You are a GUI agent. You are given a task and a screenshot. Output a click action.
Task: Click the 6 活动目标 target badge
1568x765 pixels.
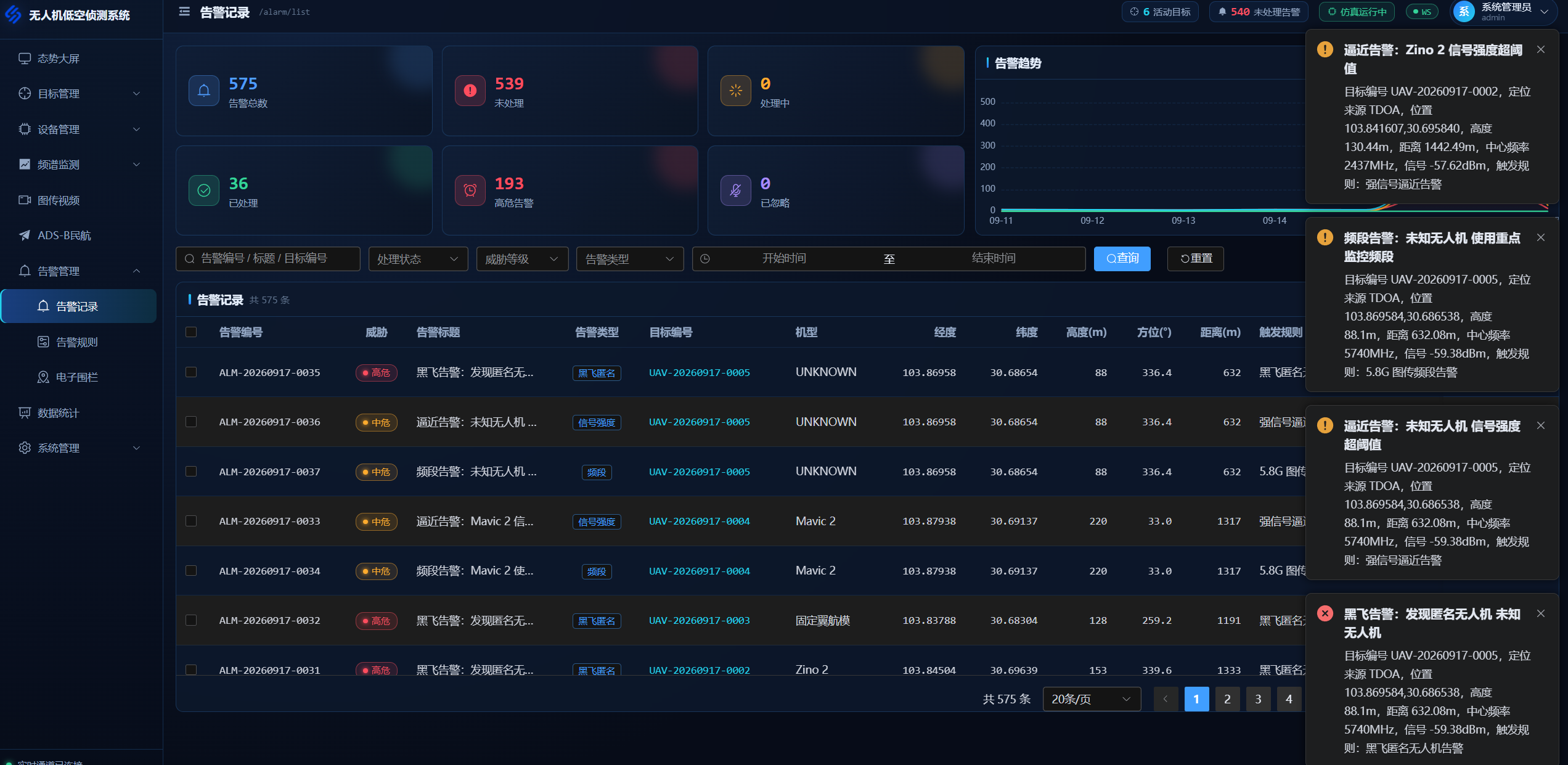pyautogui.click(x=1160, y=12)
